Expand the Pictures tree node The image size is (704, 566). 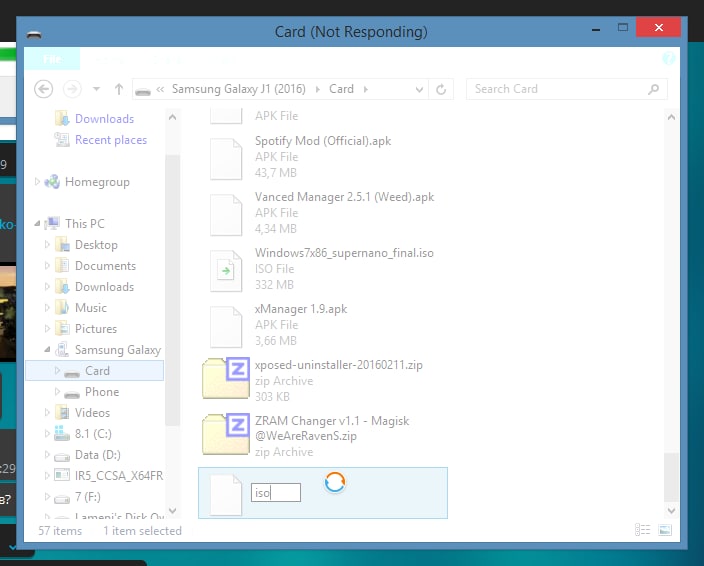47,329
